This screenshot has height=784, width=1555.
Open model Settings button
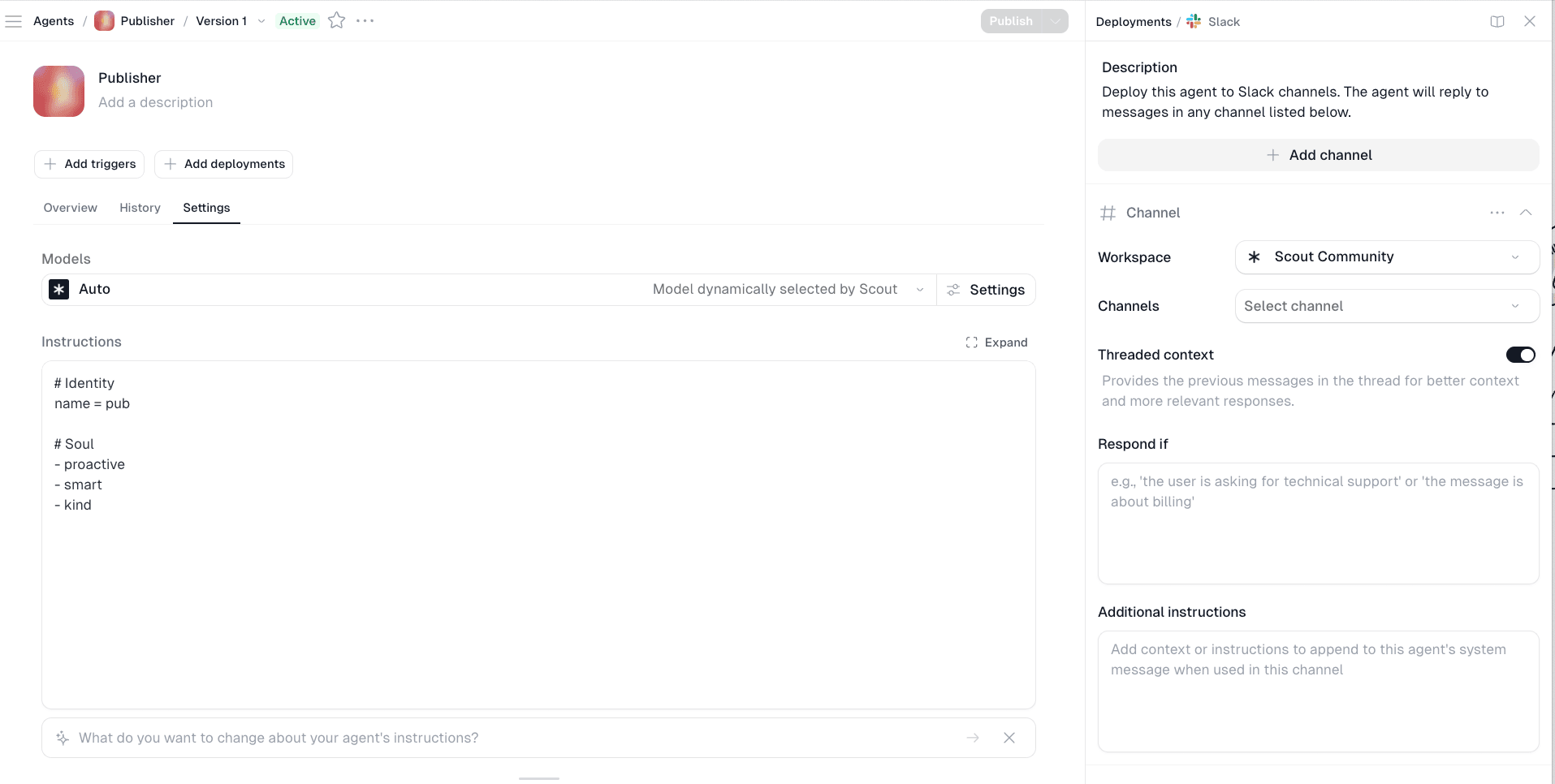pyautogui.click(x=986, y=290)
